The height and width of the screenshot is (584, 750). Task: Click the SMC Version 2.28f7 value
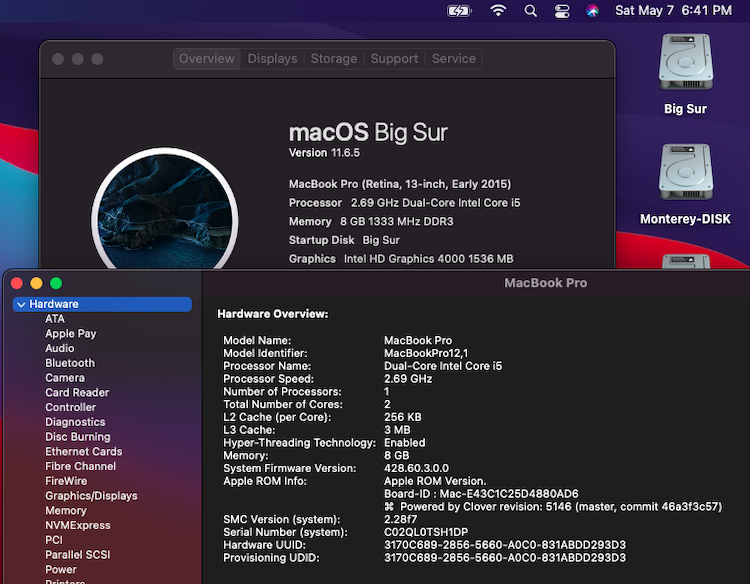tap(401, 519)
